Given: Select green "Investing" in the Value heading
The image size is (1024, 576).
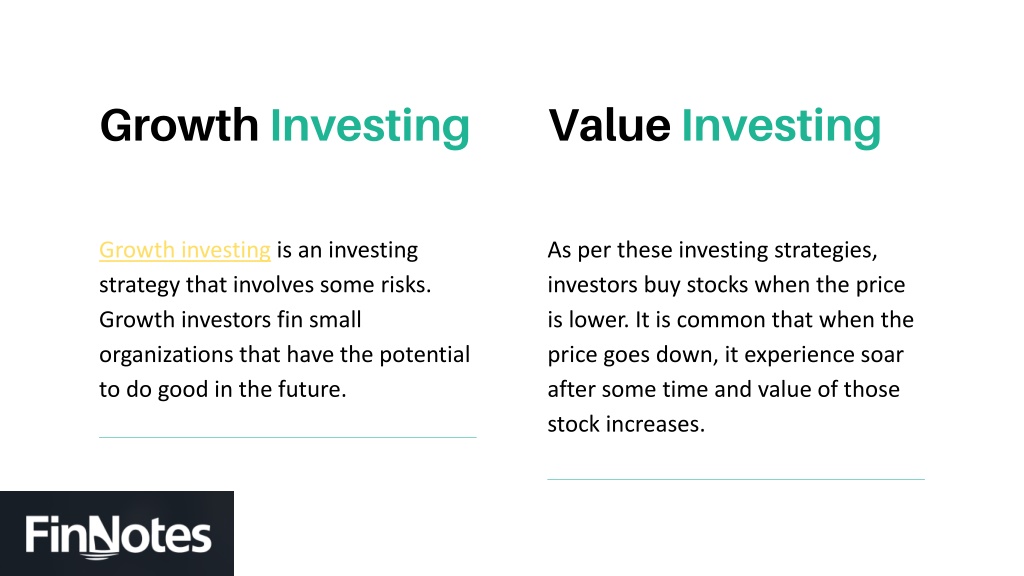Looking at the screenshot, I should click(x=781, y=127).
